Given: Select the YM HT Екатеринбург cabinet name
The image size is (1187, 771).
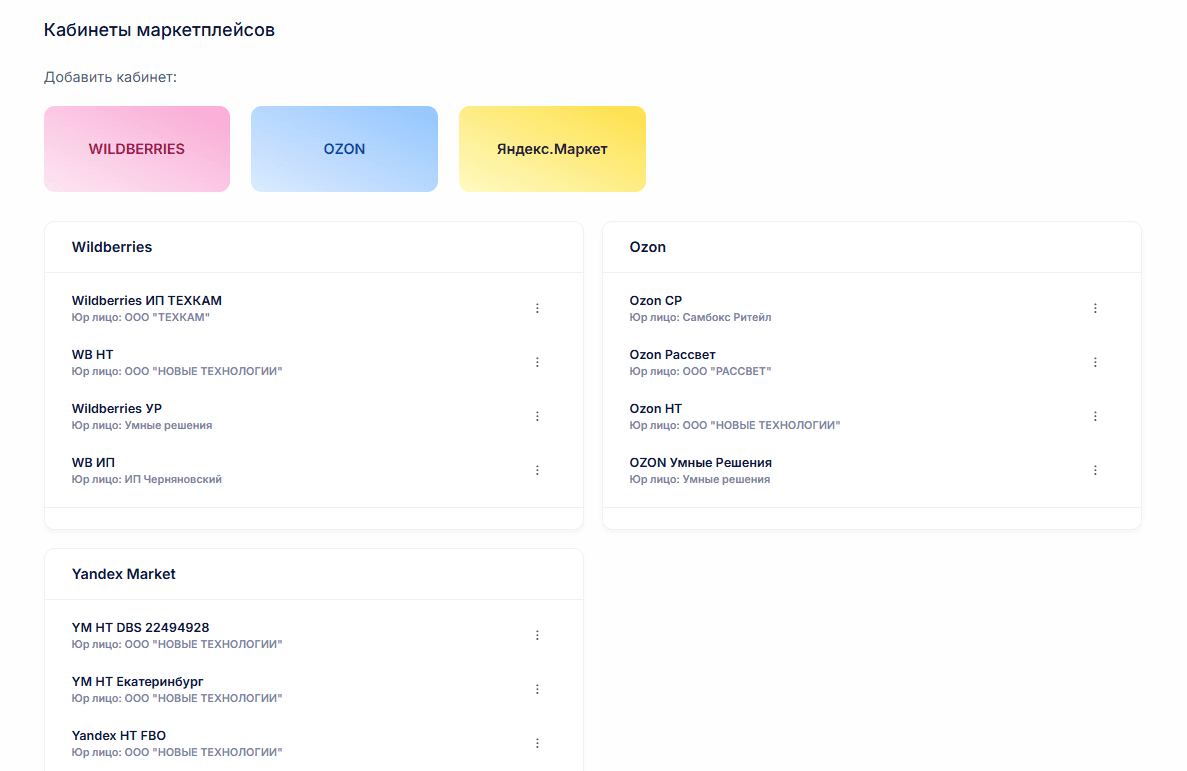Looking at the screenshot, I should point(137,682).
